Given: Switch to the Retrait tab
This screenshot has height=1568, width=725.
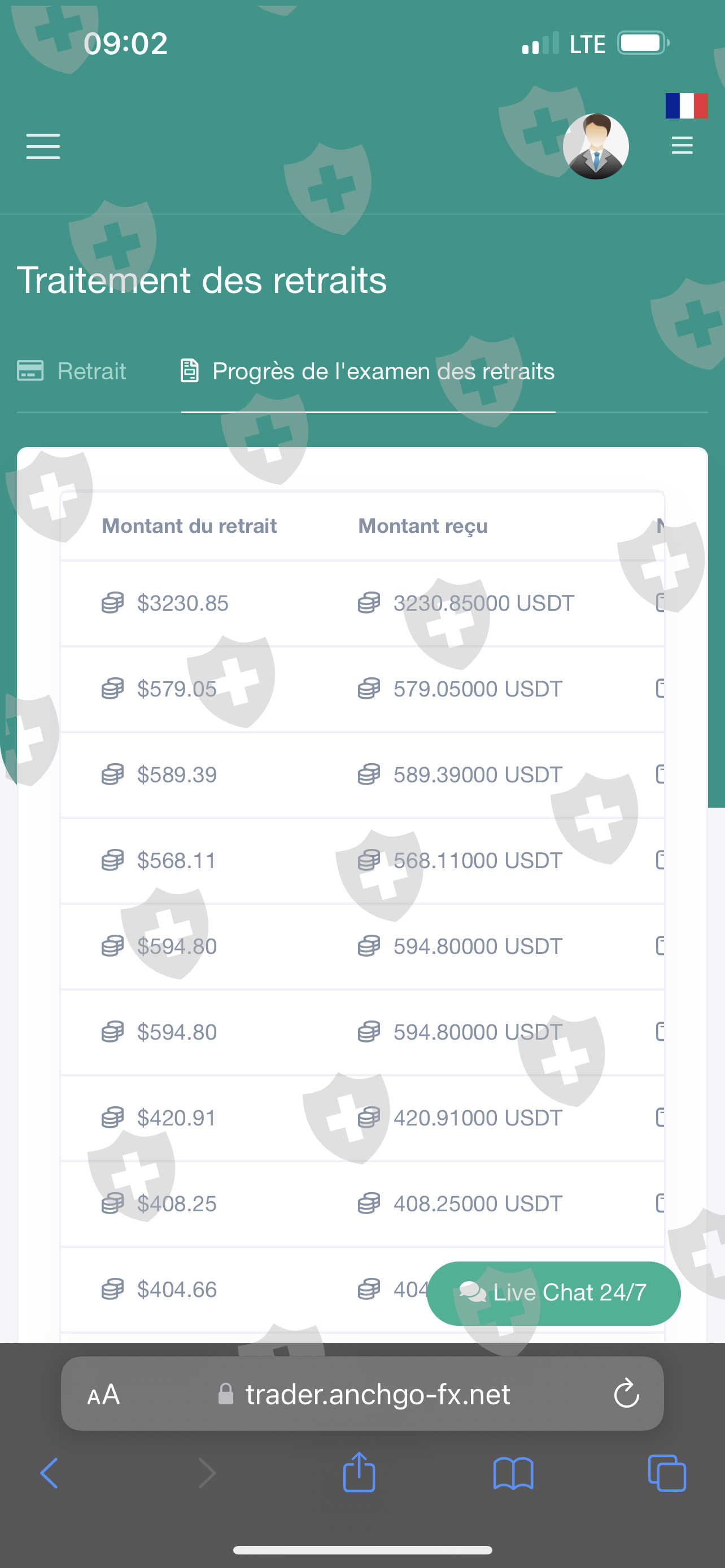Looking at the screenshot, I should [91, 371].
